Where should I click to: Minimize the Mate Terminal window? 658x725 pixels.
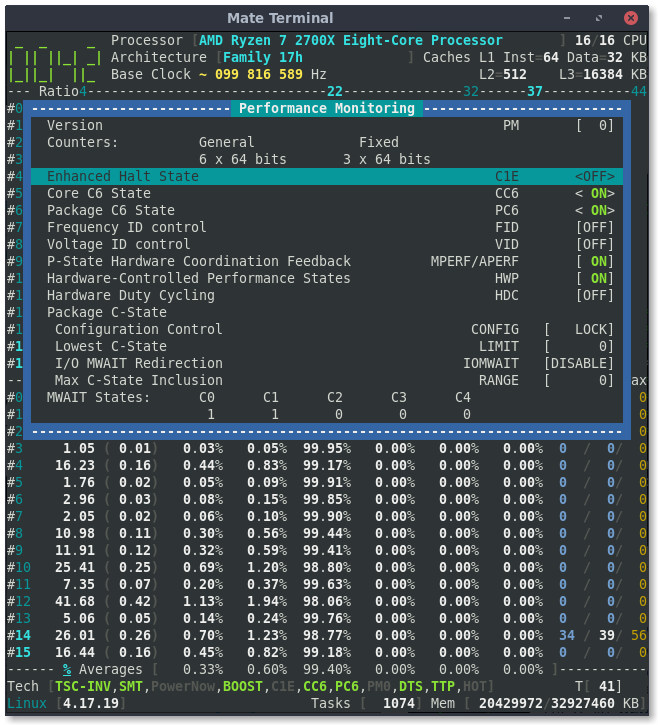567,18
